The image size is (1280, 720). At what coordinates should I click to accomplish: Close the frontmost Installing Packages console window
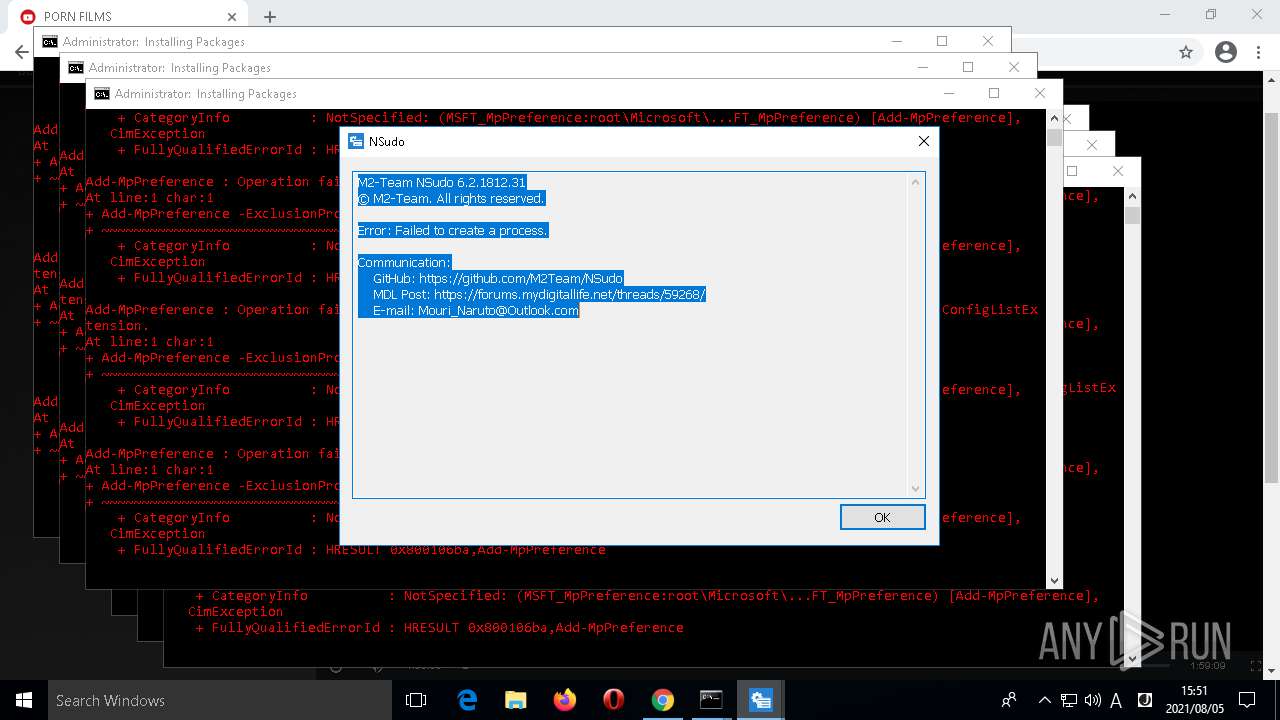(1040, 93)
